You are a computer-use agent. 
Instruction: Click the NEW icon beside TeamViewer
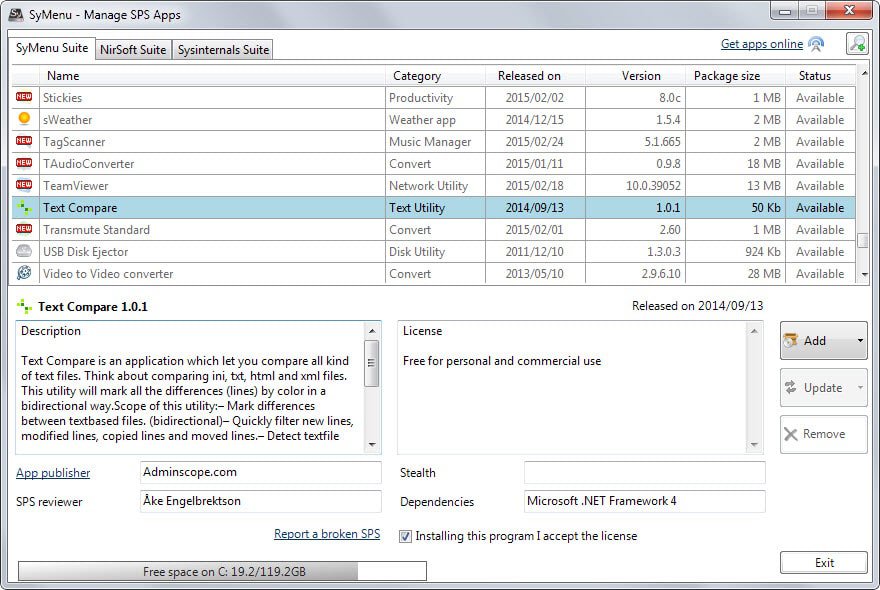[24, 185]
